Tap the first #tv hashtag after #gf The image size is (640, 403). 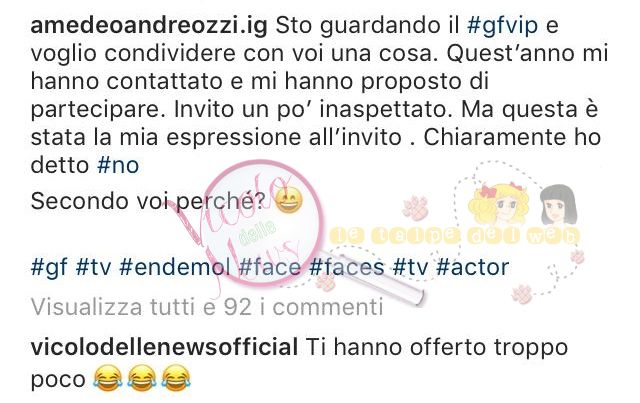tap(93, 267)
